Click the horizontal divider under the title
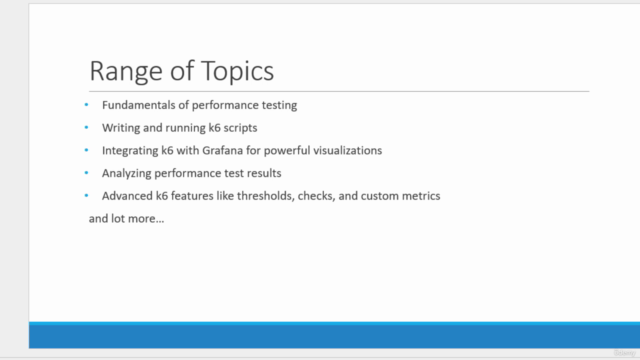640x360 pixels. tap(339, 91)
